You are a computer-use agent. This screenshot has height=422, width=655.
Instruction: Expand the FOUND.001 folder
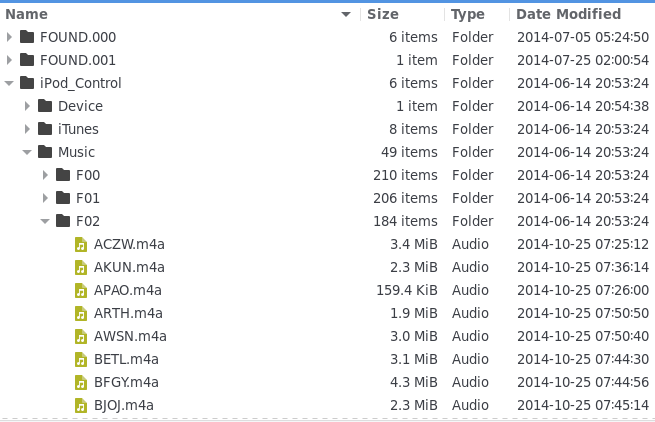(x=9, y=61)
